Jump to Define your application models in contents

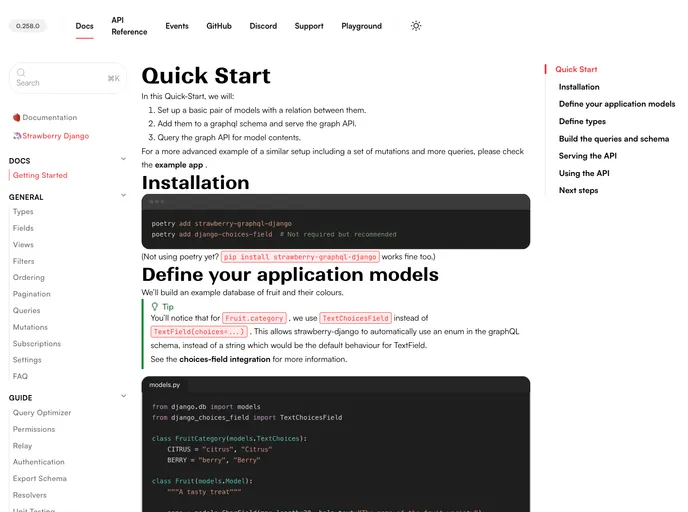[617, 104]
